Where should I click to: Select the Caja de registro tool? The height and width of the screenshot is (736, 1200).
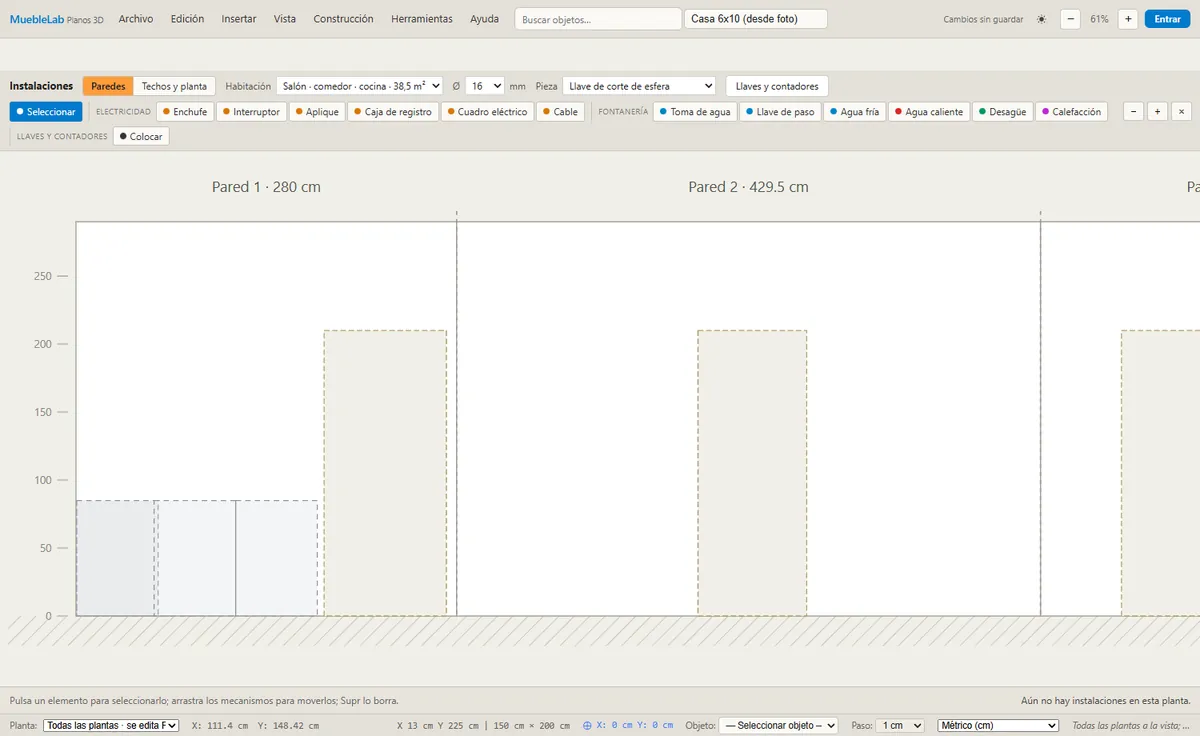coord(393,112)
